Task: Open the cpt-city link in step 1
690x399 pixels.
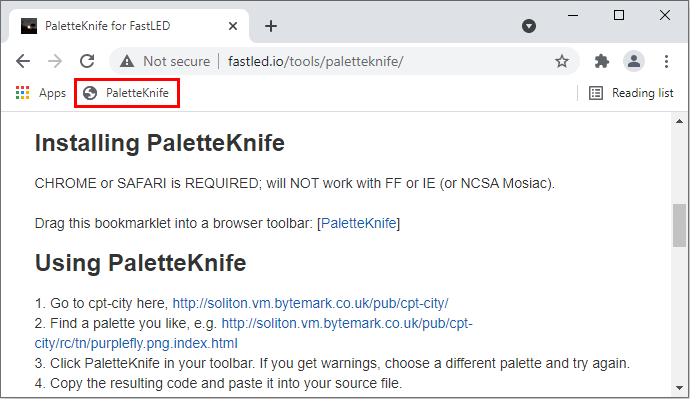Action: pyautogui.click(x=310, y=303)
